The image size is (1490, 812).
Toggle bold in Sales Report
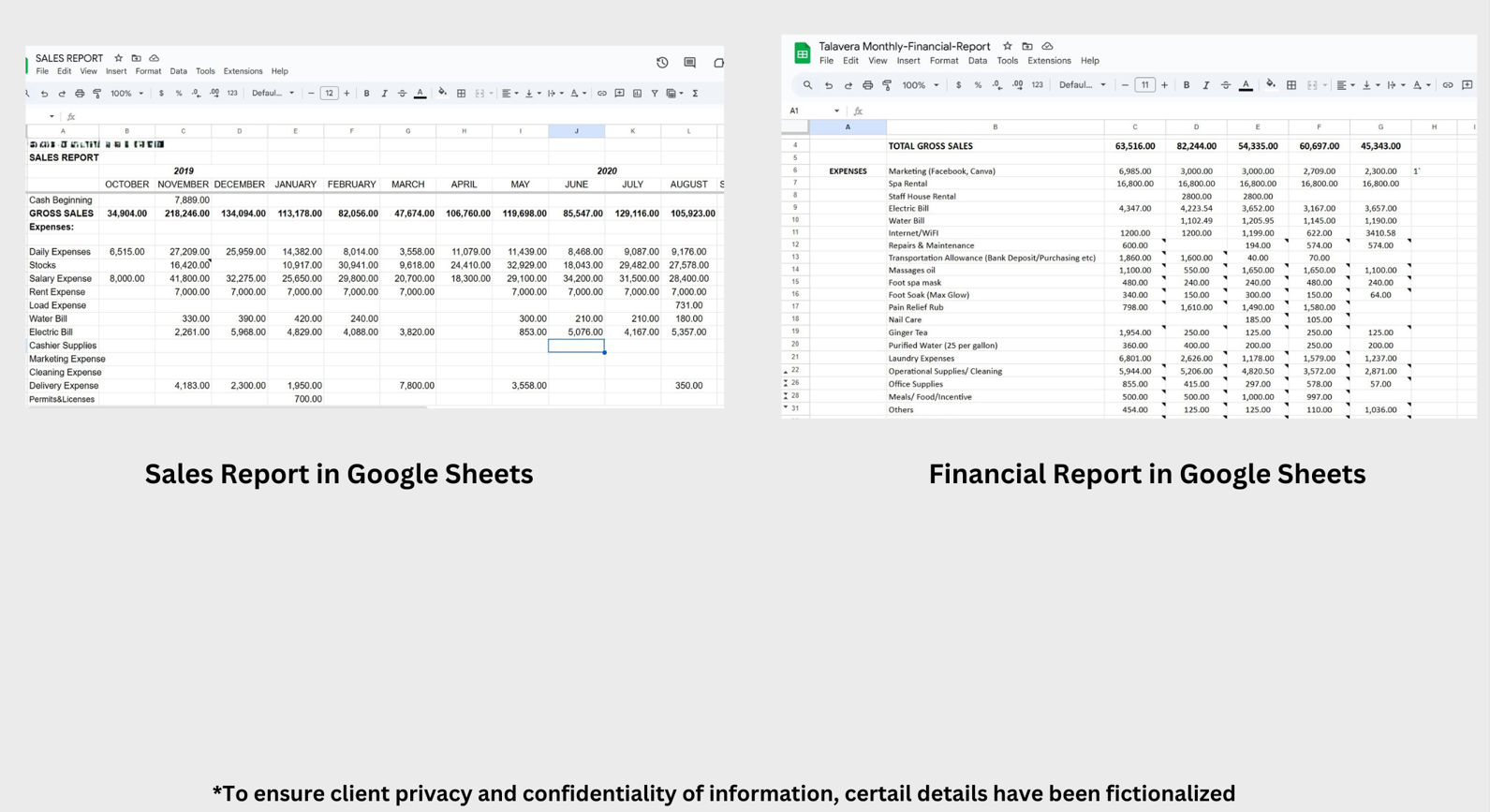tap(366, 94)
